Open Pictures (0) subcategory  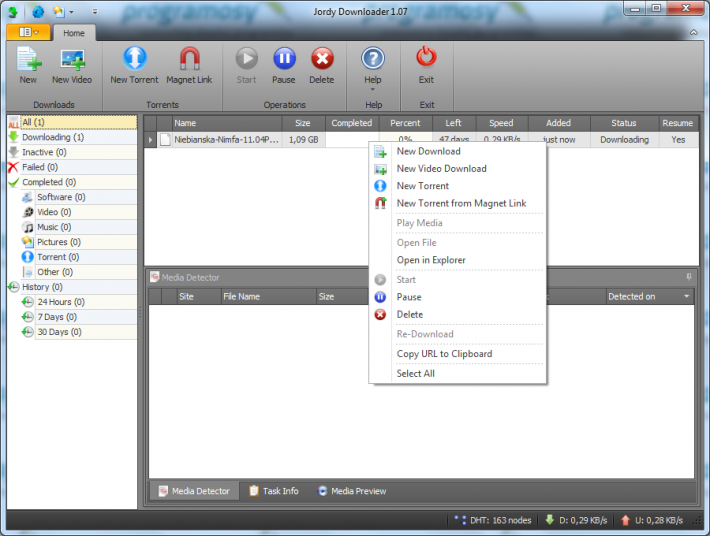click(x=79, y=242)
